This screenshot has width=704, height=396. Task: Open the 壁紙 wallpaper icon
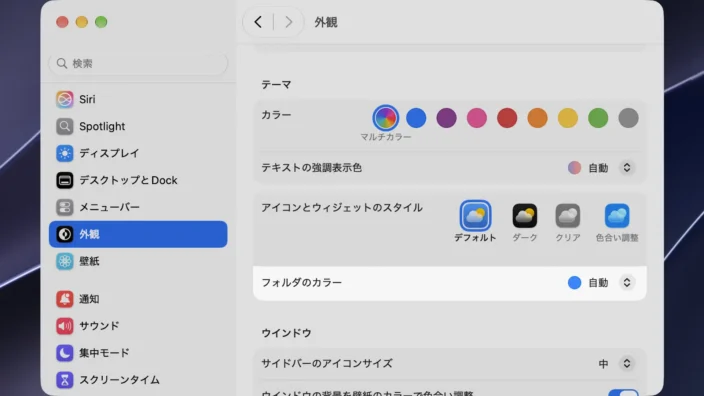point(65,261)
